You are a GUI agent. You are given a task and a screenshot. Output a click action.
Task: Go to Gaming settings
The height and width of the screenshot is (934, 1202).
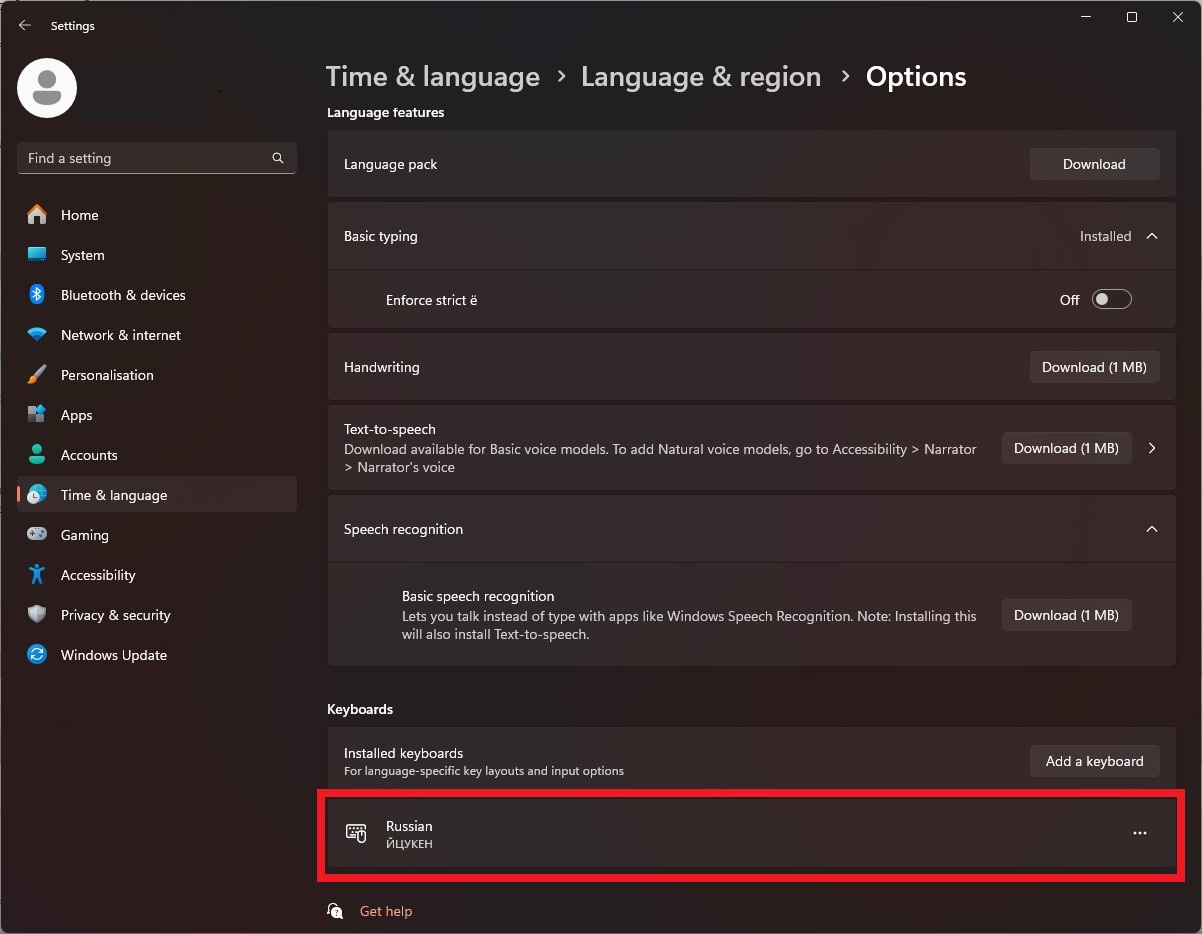pos(157,535)
